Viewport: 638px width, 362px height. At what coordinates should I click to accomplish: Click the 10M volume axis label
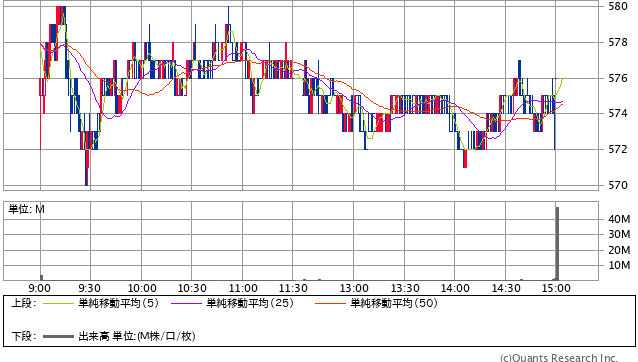coord(619,265)
